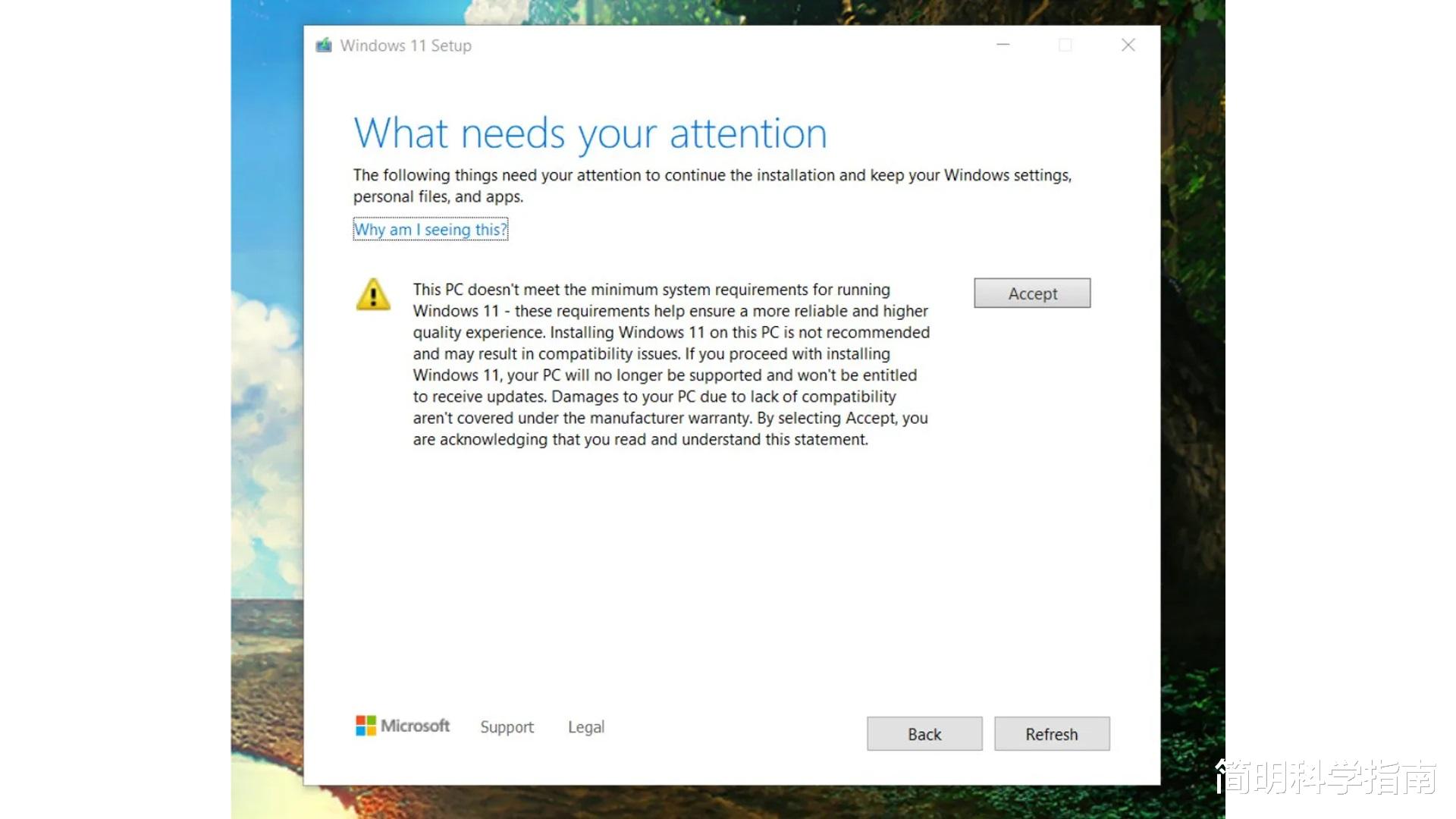Click the setup flag icon before the window title
This screenshot has width=1456, height=819.
325,45
